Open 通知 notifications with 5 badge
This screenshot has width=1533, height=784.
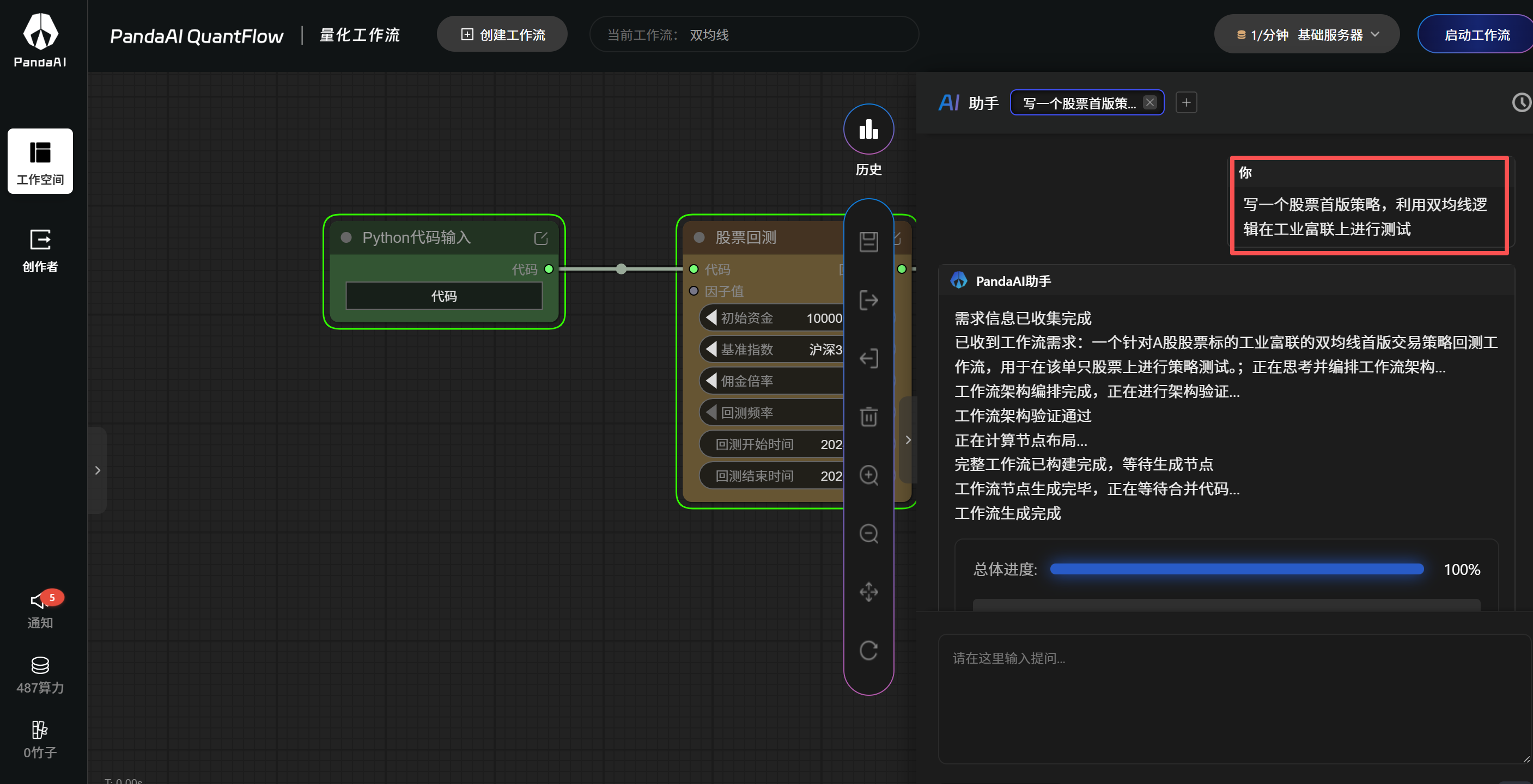tap(40, 610)
